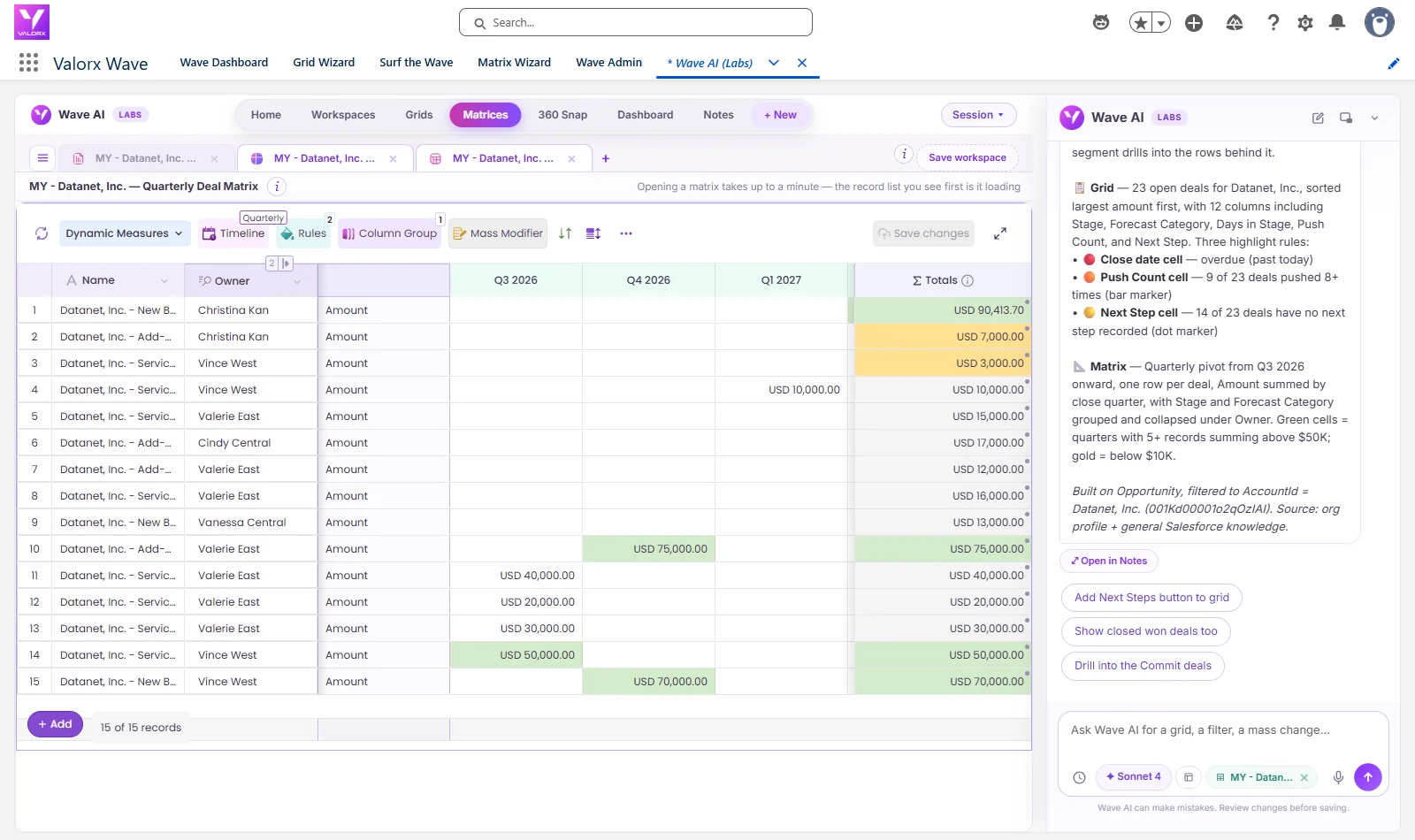Select the Sonnet 4 model chip
The width and height of the screenshot is (1415, 840).
click(1134, 776)
